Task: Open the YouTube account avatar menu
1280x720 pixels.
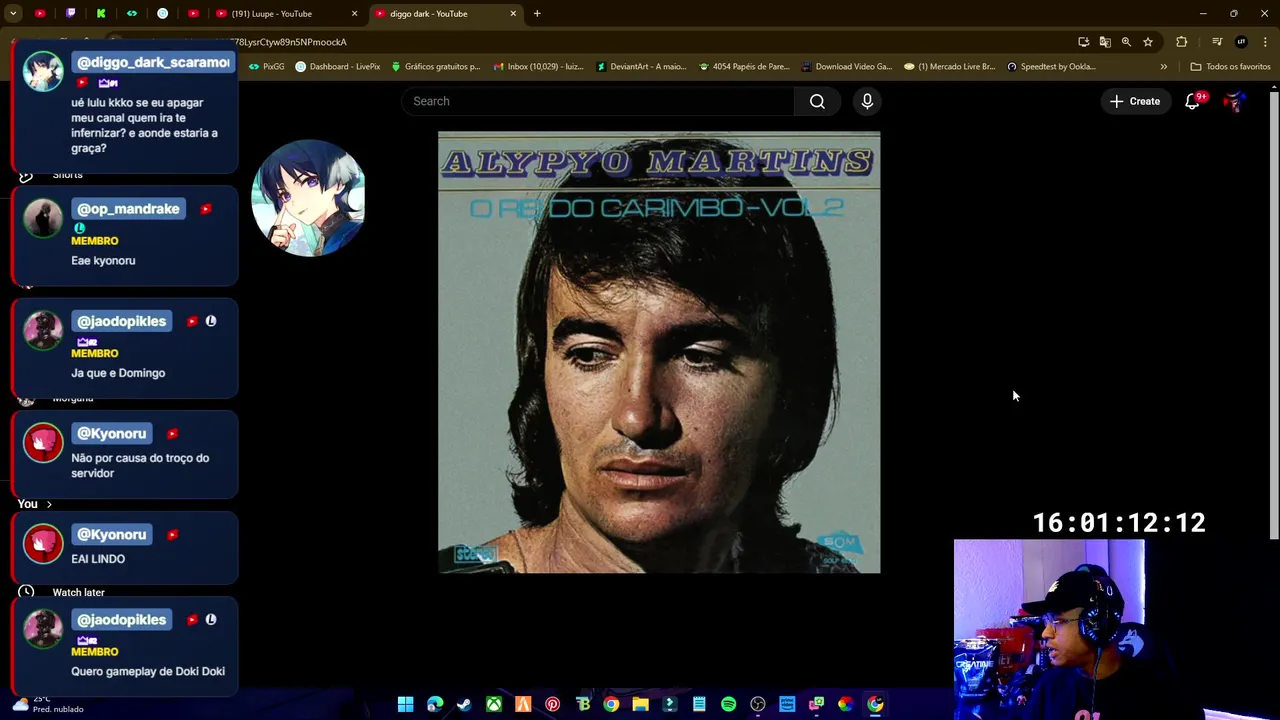Action: point(1236,101)
